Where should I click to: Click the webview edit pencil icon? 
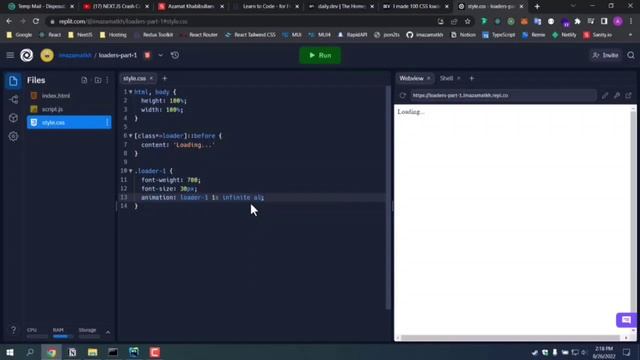click(x=605, y=96)
